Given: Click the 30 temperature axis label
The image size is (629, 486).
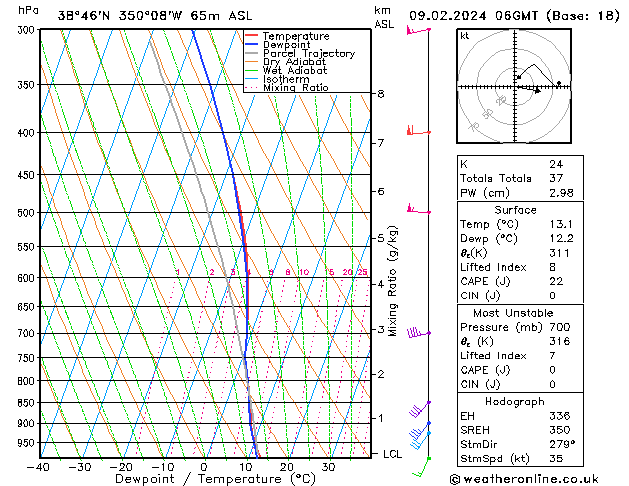Looking at the screenshot, I should point(328,467).
